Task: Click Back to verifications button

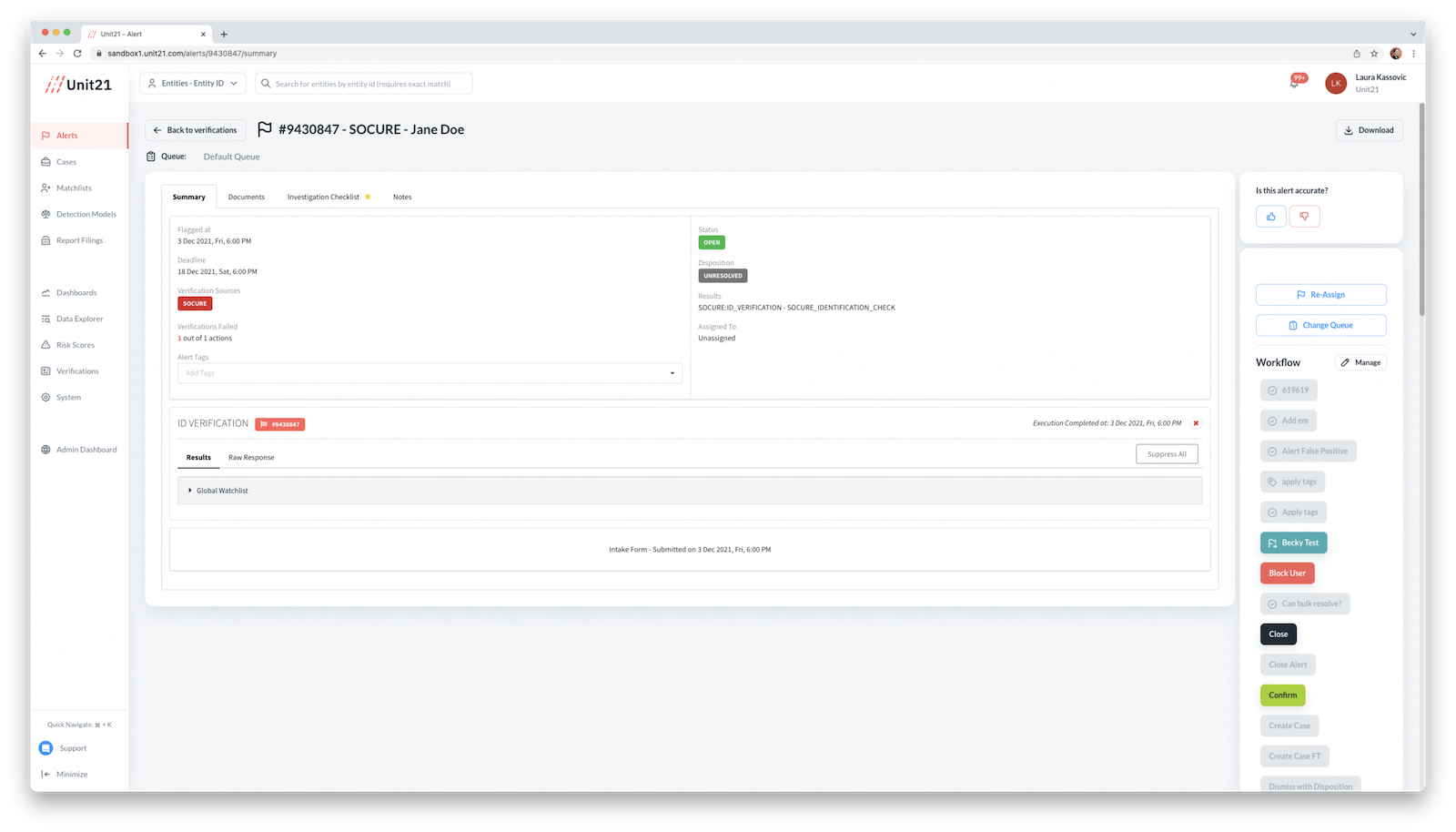Action: coord(196,130)
